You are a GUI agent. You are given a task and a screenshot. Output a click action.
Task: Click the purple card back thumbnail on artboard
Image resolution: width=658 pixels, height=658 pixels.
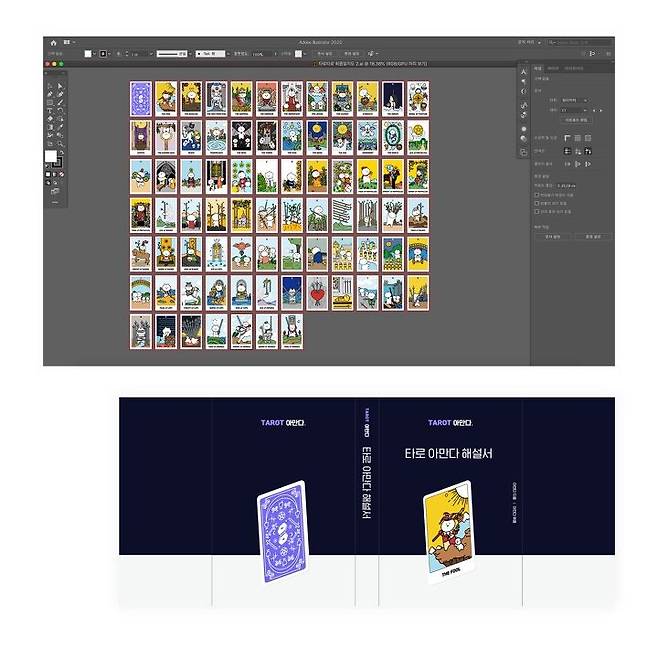click(x=140, y=98)
